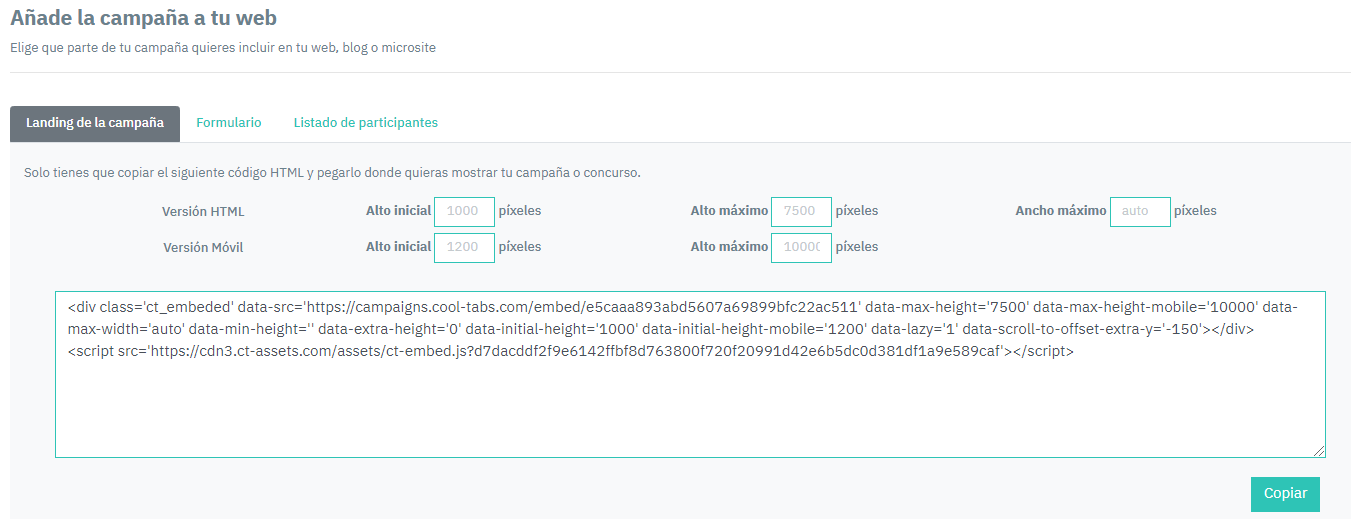Focus the Versión Móvil Alto máximo field
This screenshot has width=1351, height=519.
click(801, 247)
